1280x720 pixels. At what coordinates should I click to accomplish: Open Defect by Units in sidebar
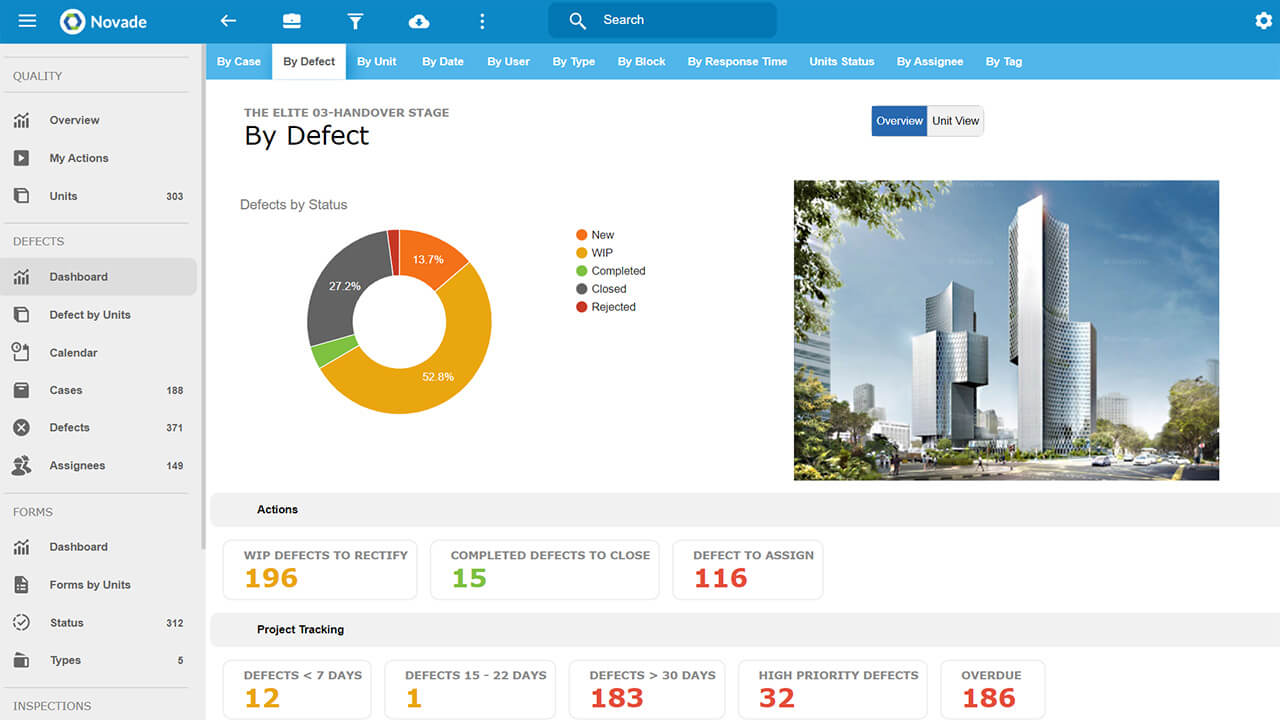coord(90,315)
